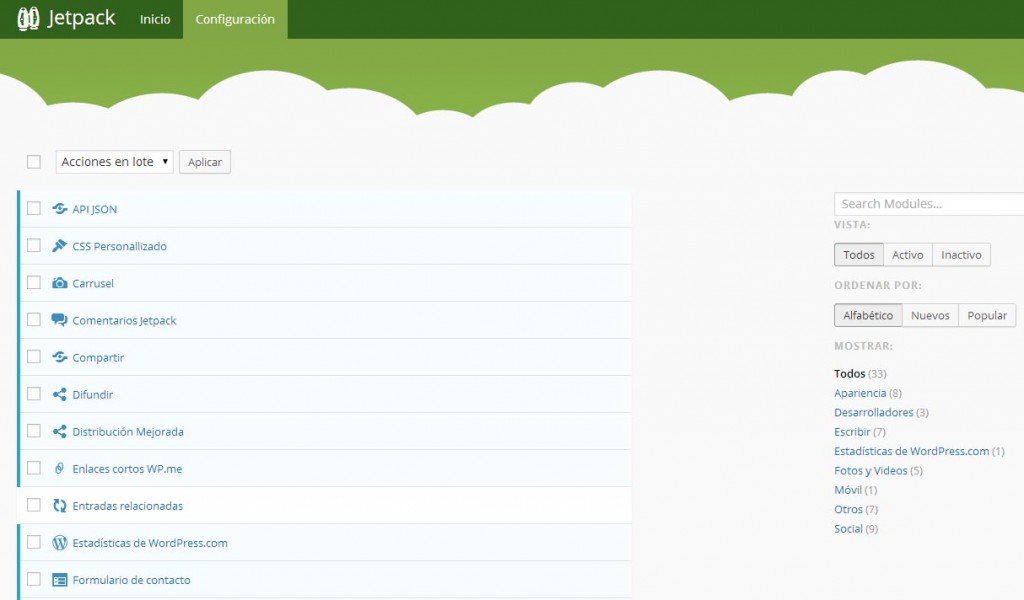This screenshot has width=1024, height=600.
Task: Filter by Desarrolladores category
Action: pos(874,413)
